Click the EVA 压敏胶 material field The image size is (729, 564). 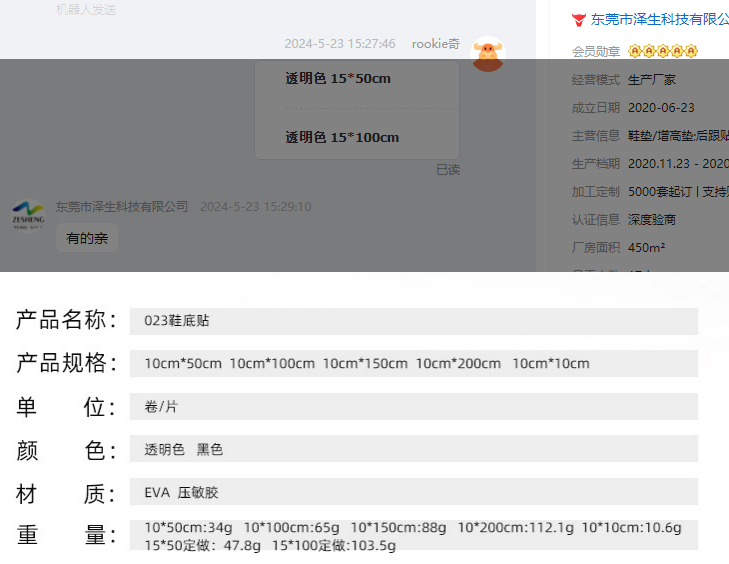tap(181, 493)
